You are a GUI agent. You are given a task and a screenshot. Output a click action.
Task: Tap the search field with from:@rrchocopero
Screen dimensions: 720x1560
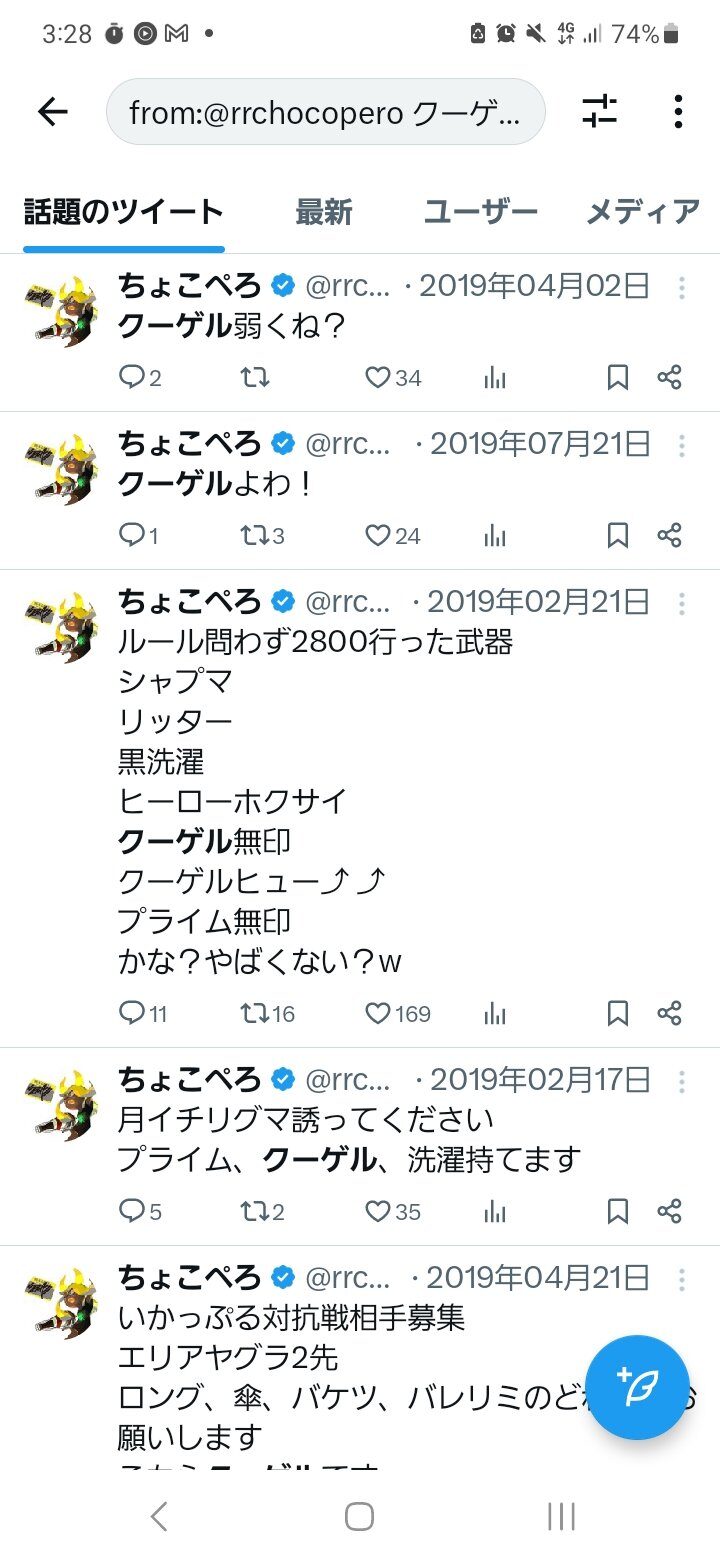pos(325,112)
